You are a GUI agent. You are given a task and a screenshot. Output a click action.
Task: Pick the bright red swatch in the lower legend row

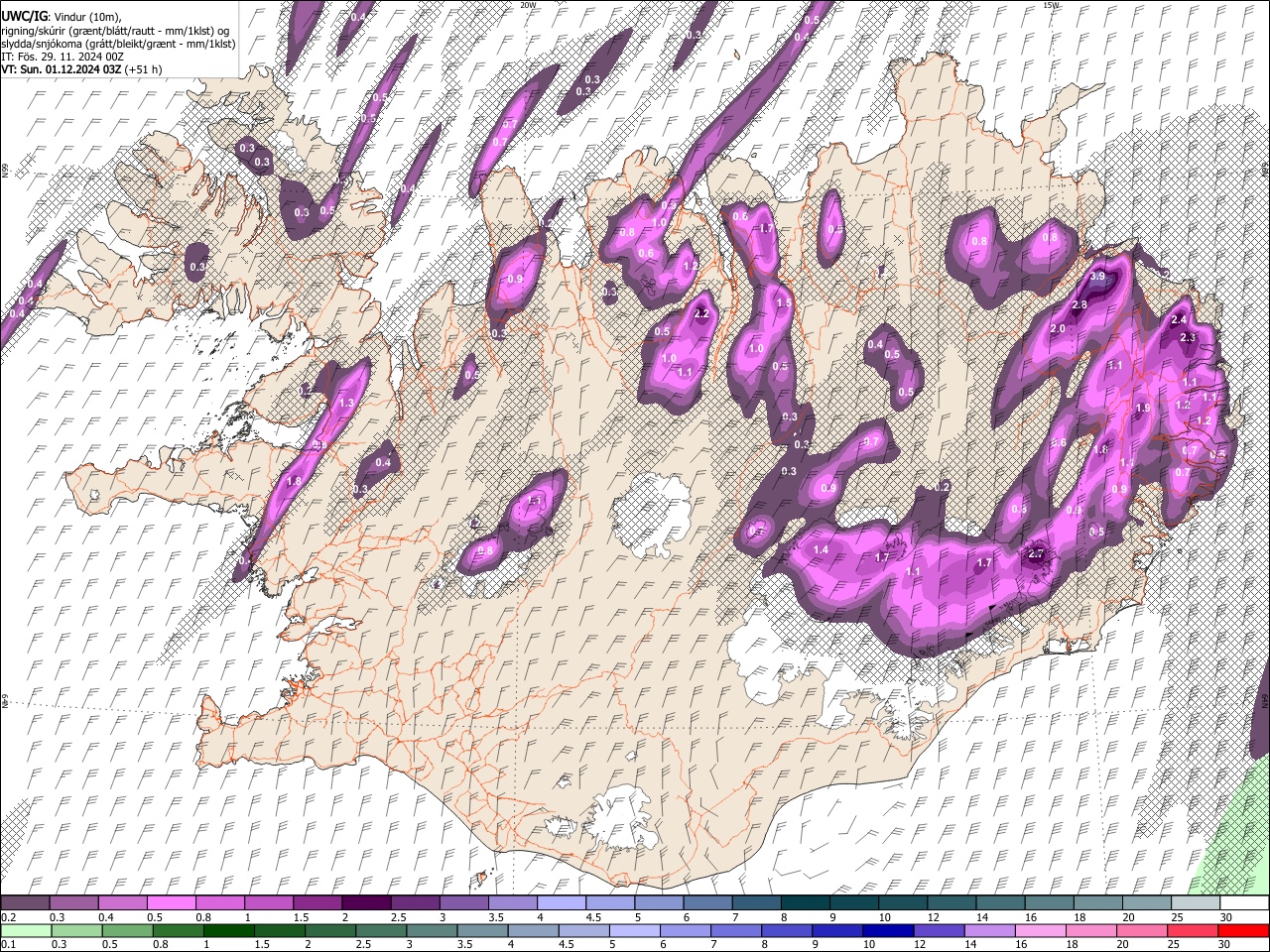[1243, 930]
